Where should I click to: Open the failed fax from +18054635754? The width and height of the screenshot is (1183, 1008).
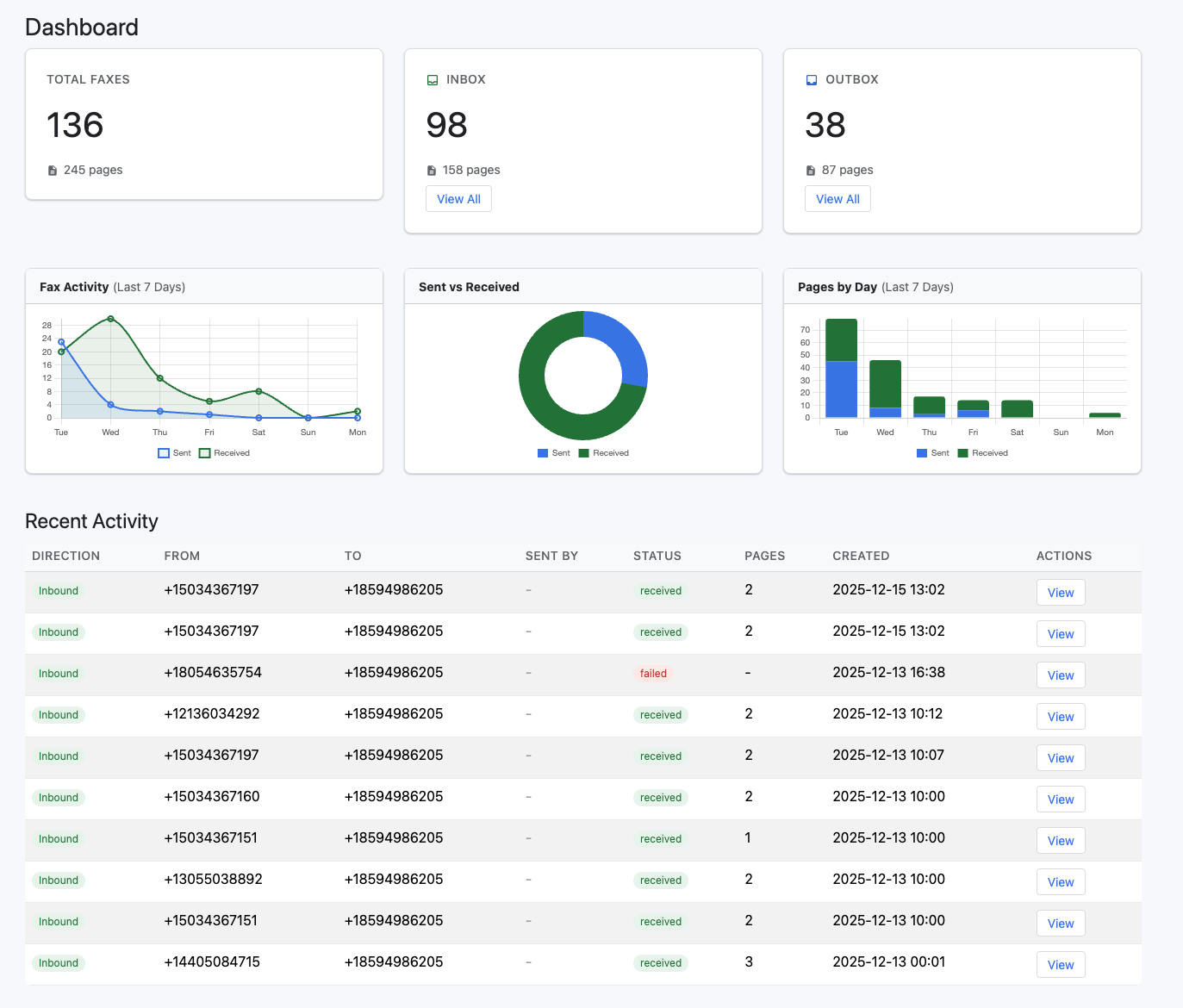tap(1060, 675)
